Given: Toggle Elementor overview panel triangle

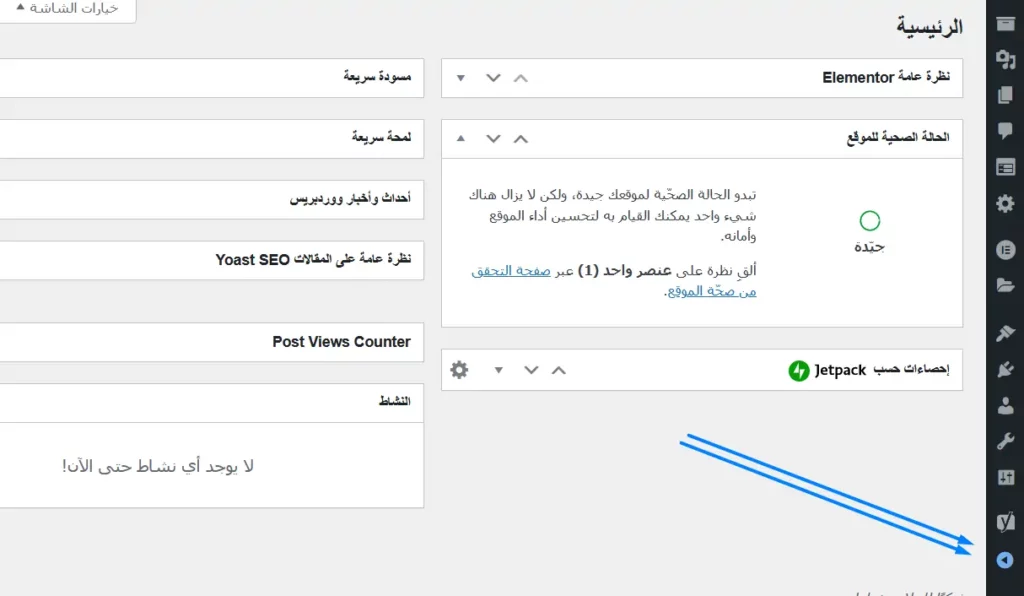Looking at the screenshot, I should 460,78.
